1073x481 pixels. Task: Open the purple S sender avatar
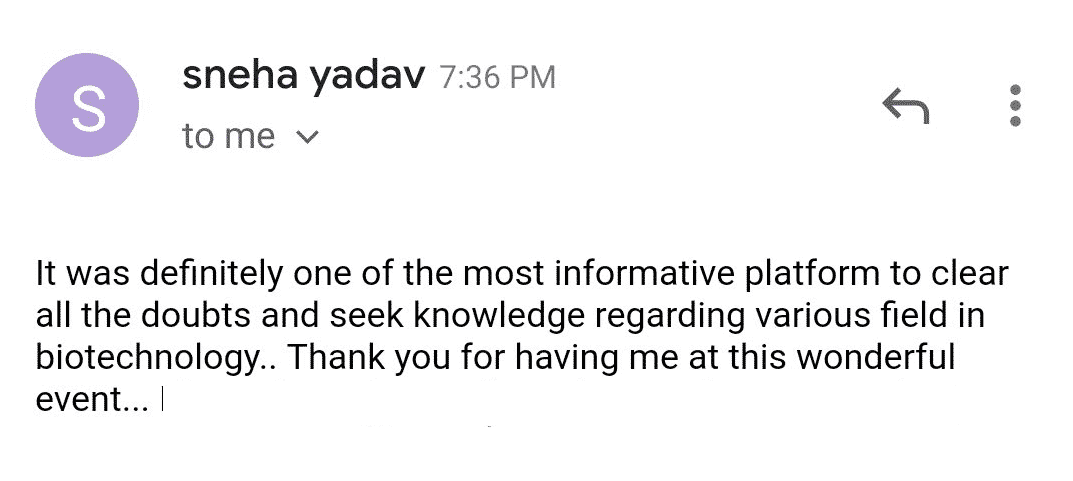[87, 105]
